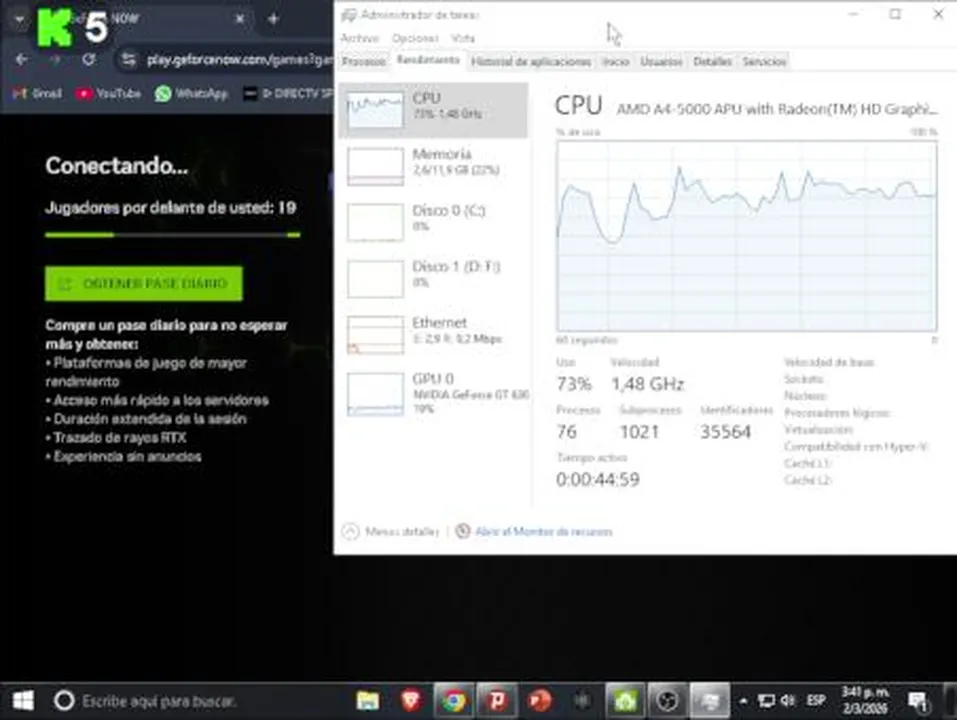Select Ethernet in the performance sidebar

pos(433,334)
